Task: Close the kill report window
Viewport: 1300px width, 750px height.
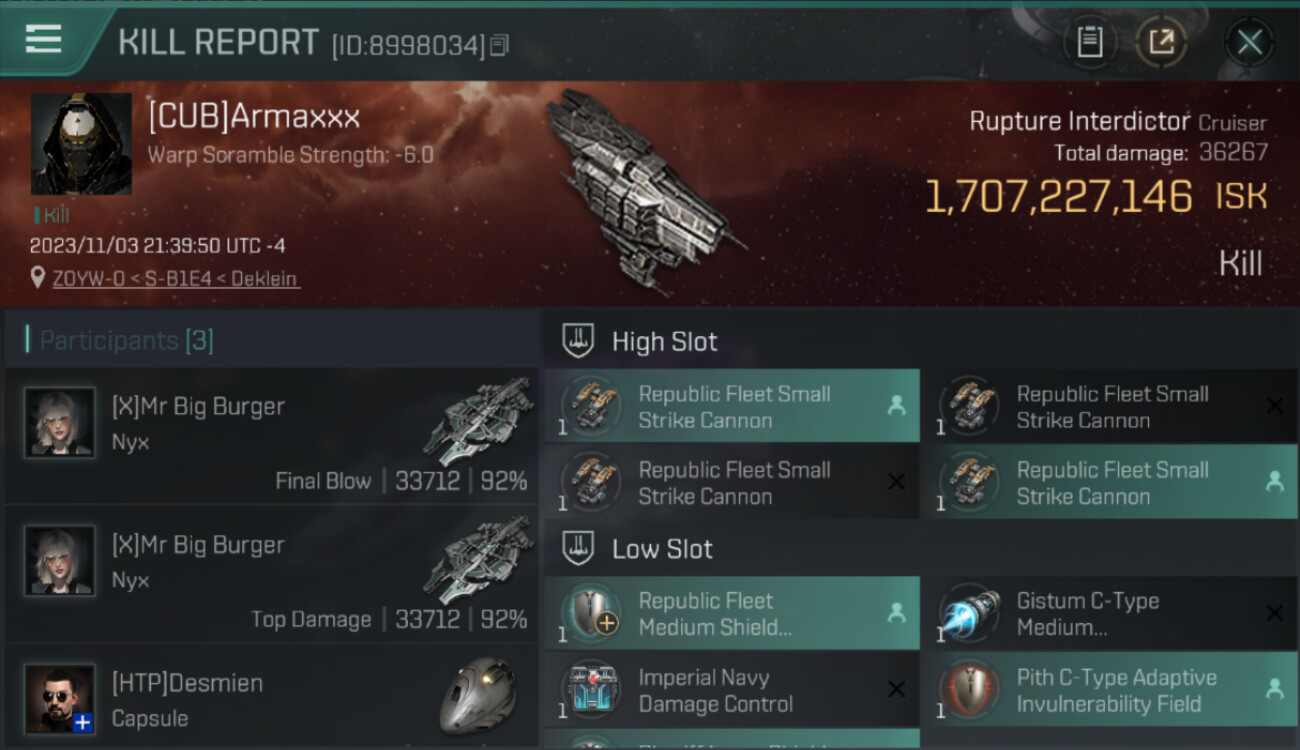Action: click(x=1249, y=42)
